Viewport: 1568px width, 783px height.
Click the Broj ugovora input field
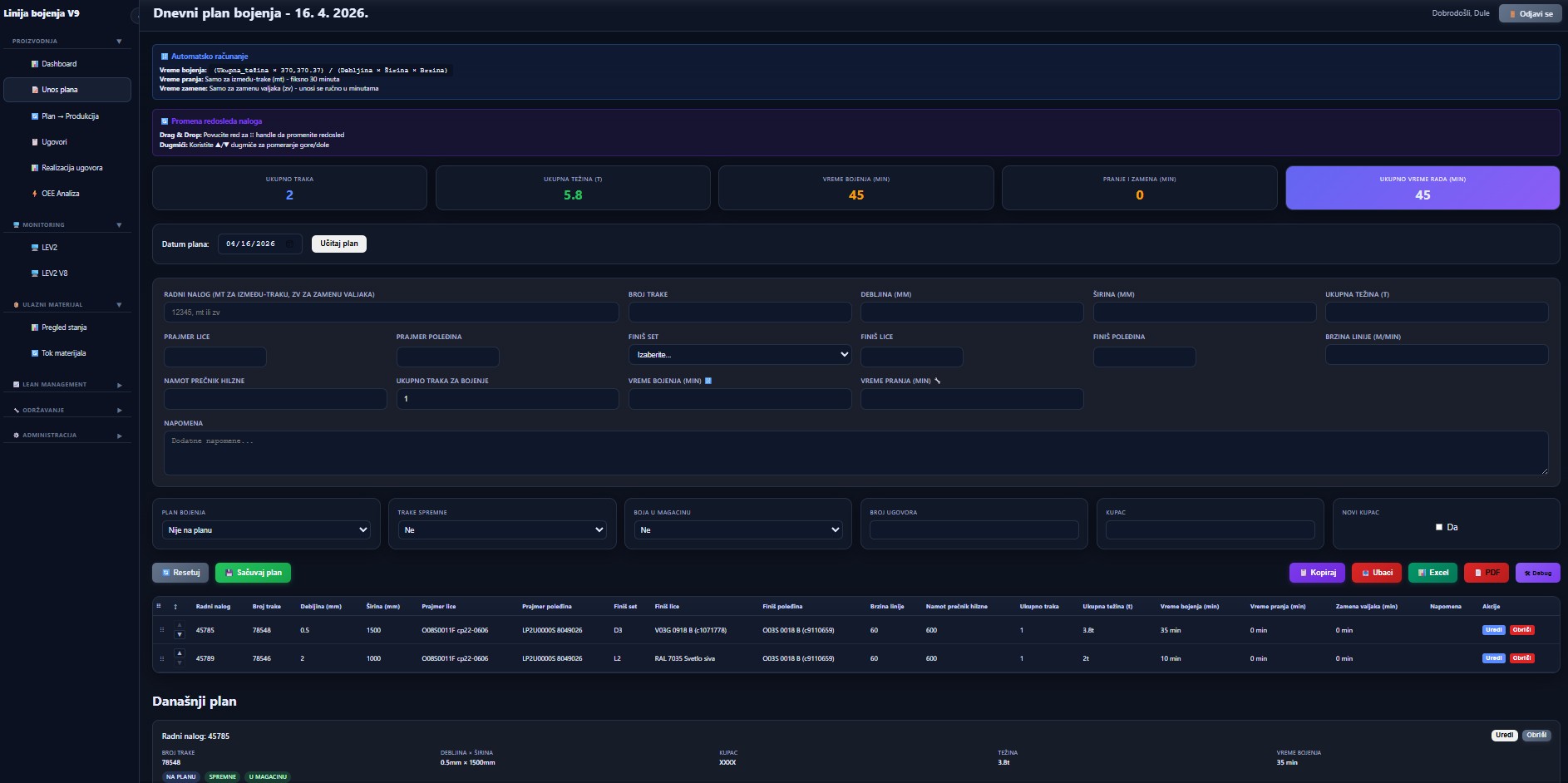[974, 530]
